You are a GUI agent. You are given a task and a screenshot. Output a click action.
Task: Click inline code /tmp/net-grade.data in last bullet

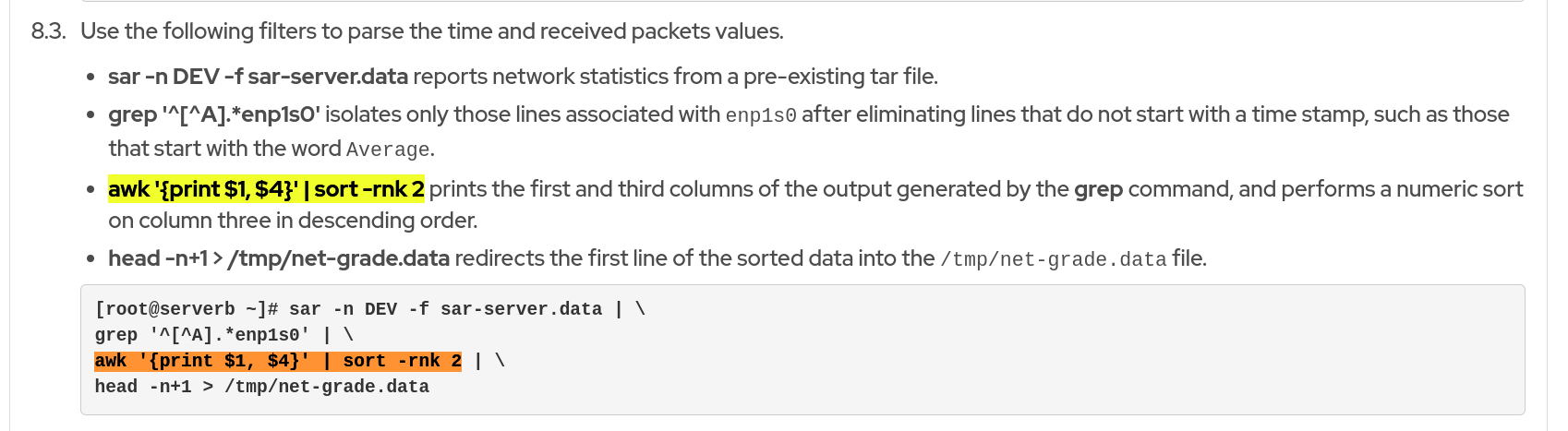[x=1053, y=259]
